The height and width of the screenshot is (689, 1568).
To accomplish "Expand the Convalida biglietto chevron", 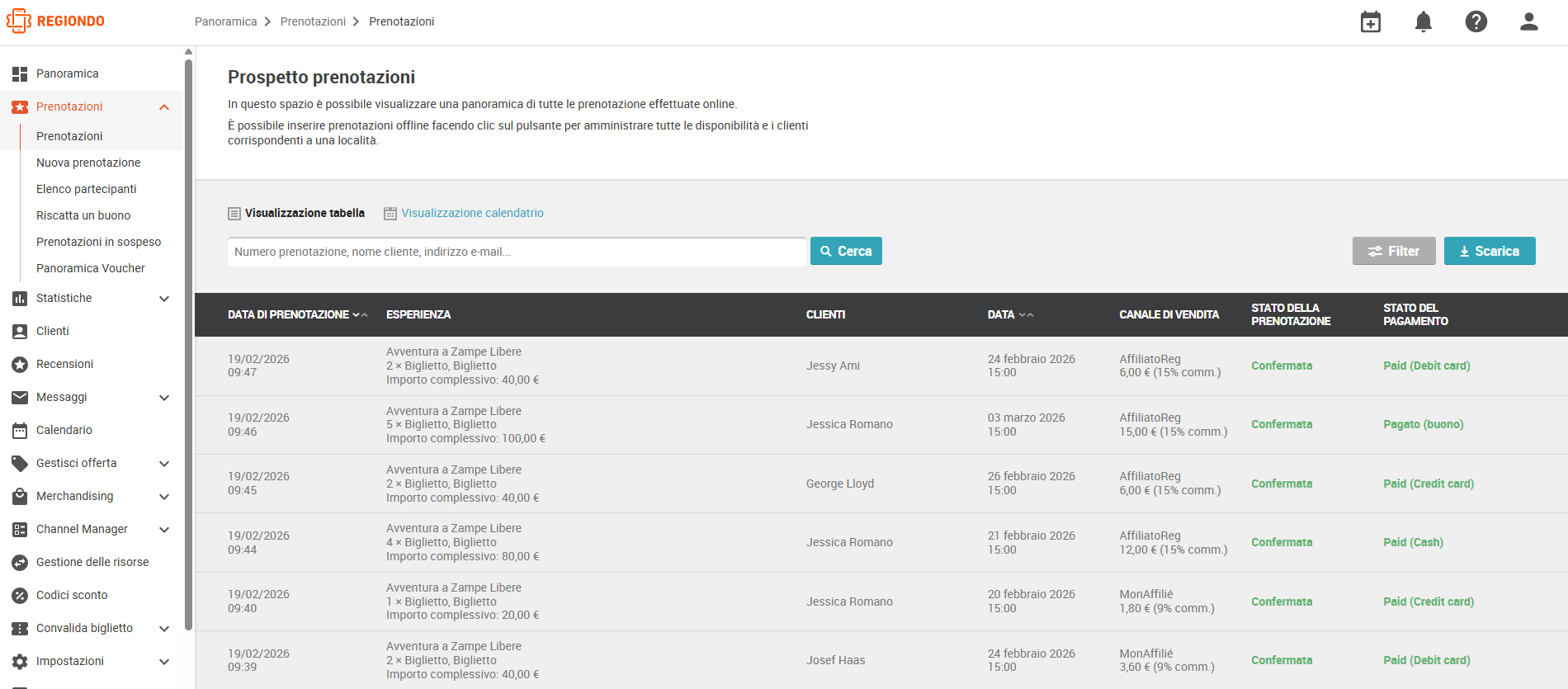I will tap(164, 628).
